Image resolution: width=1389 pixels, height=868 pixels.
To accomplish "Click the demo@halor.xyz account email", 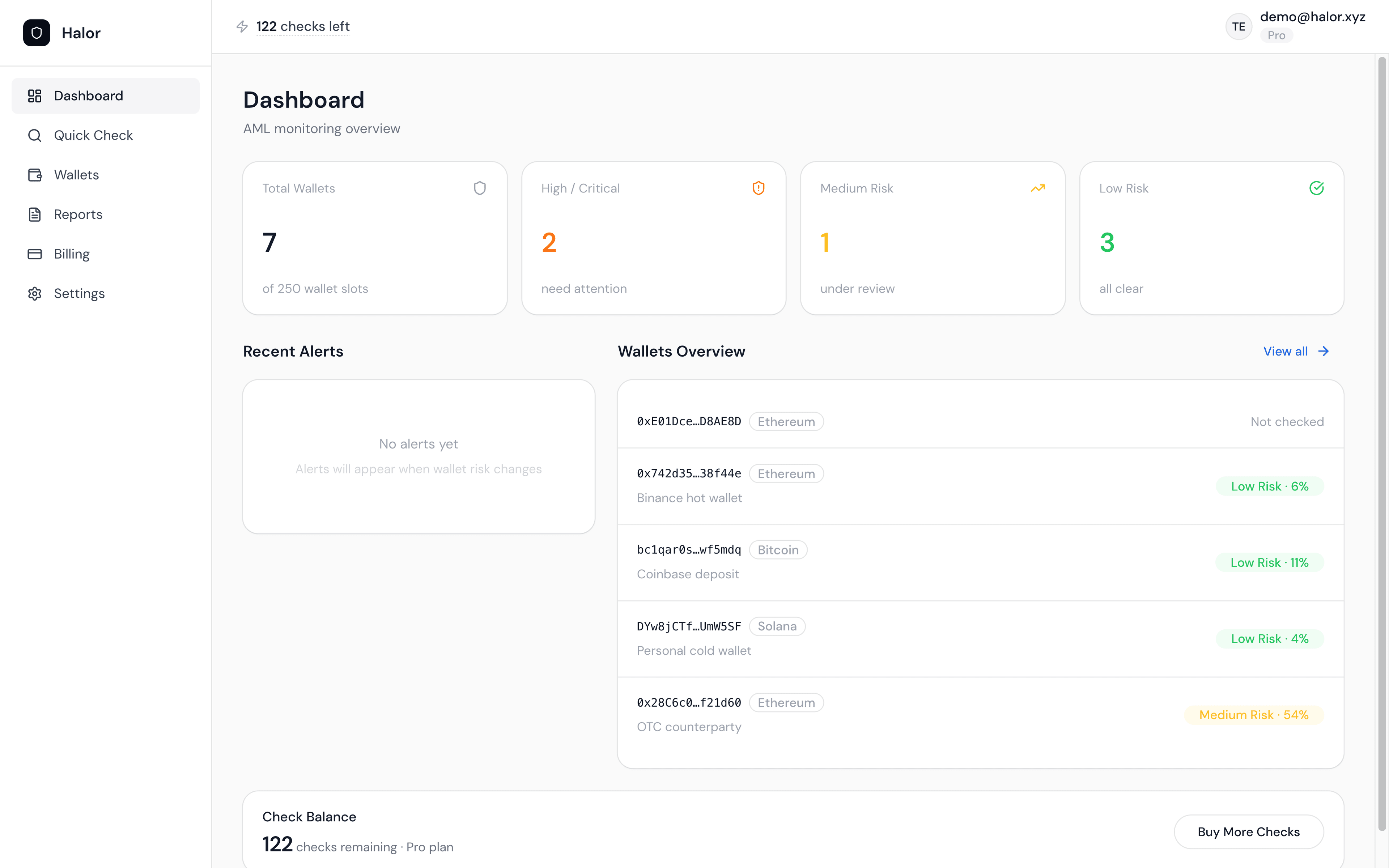I will (1313, 17).
